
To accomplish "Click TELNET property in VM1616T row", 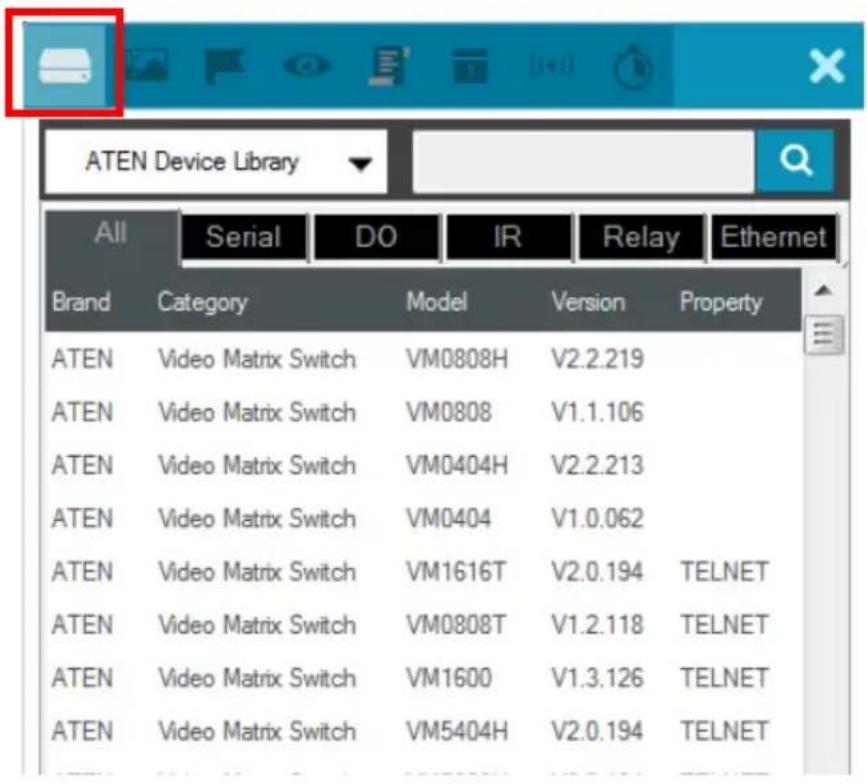I will tap(724, 572).
